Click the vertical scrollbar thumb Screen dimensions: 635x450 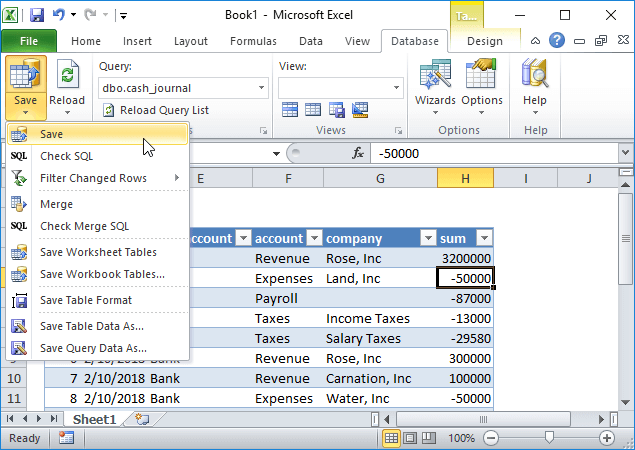pos(625,239)
